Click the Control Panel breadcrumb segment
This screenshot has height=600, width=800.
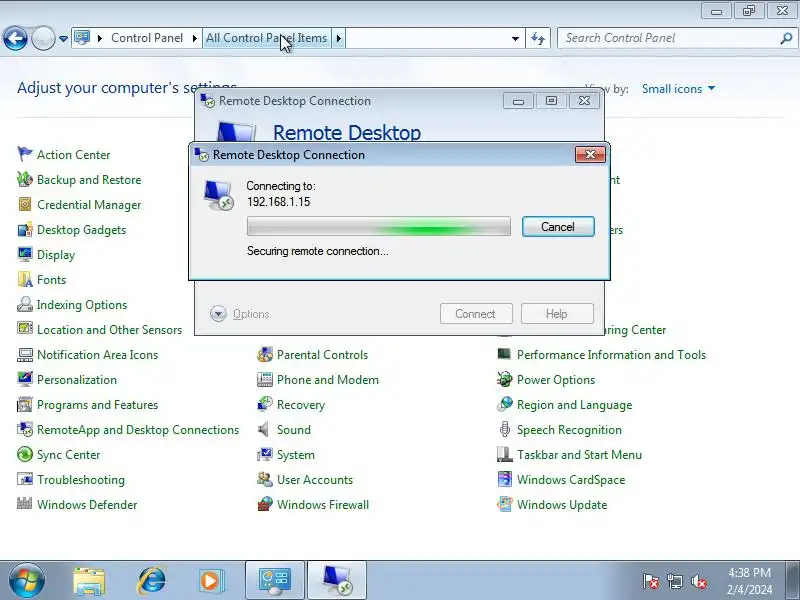click(147, 38)
